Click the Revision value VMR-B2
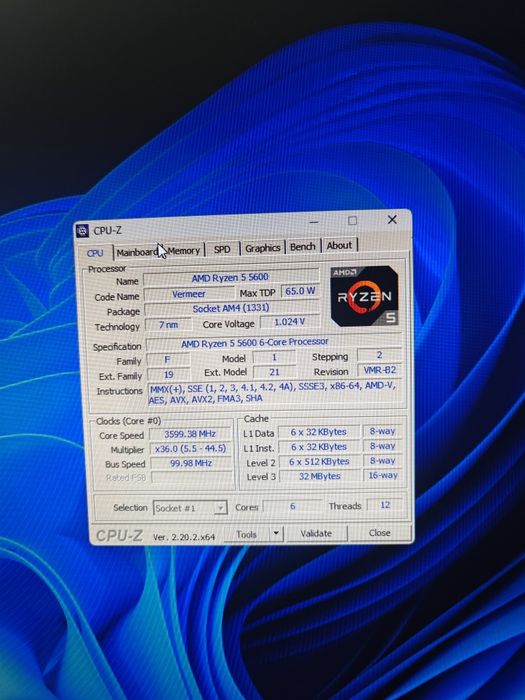The height and width of the screenshot is (700, 525). [379, 370]
